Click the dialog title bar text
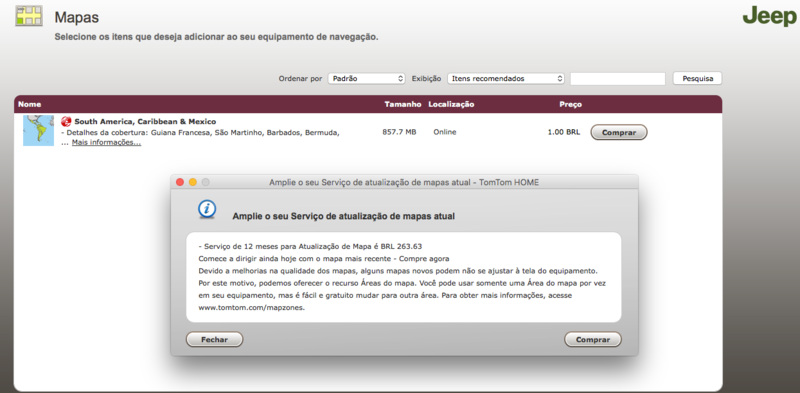This screenshot has height=393, width=800. coord(404,182)
